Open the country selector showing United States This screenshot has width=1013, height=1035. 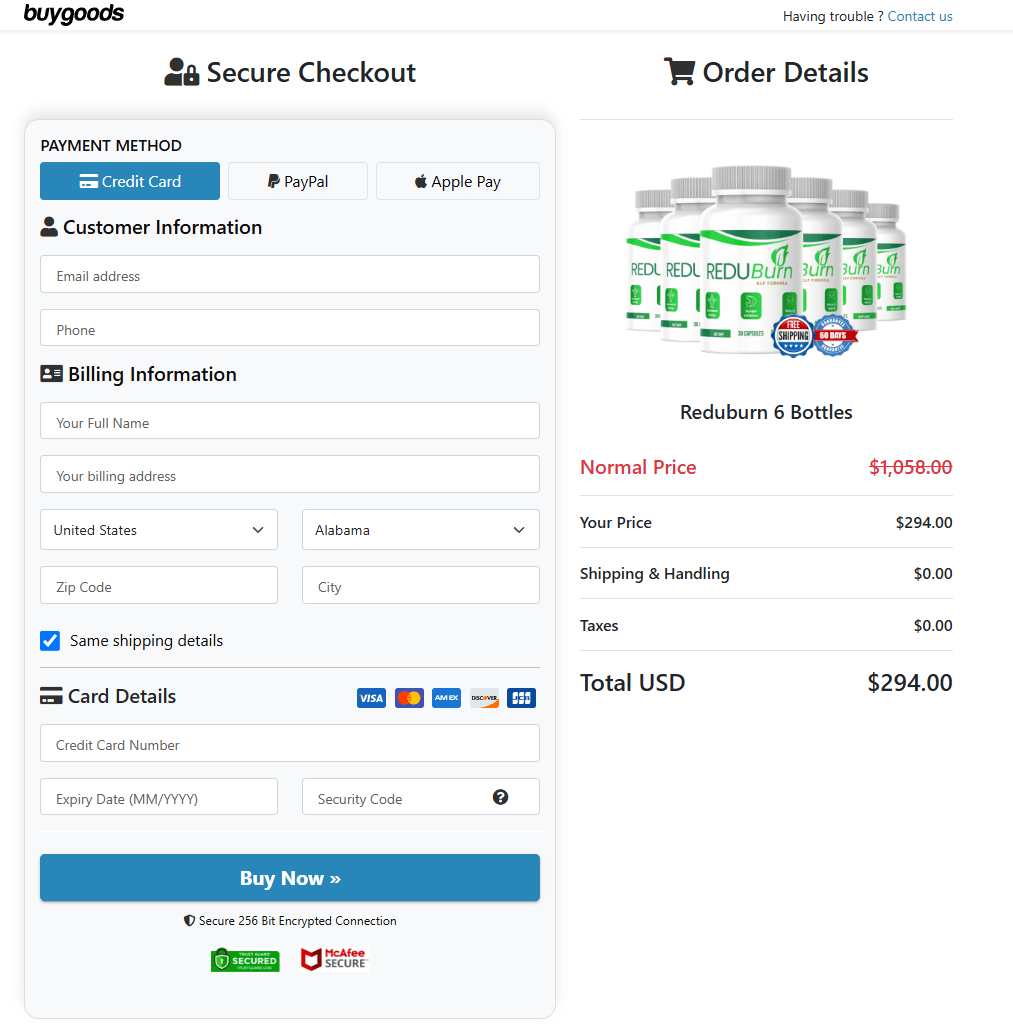158,529
